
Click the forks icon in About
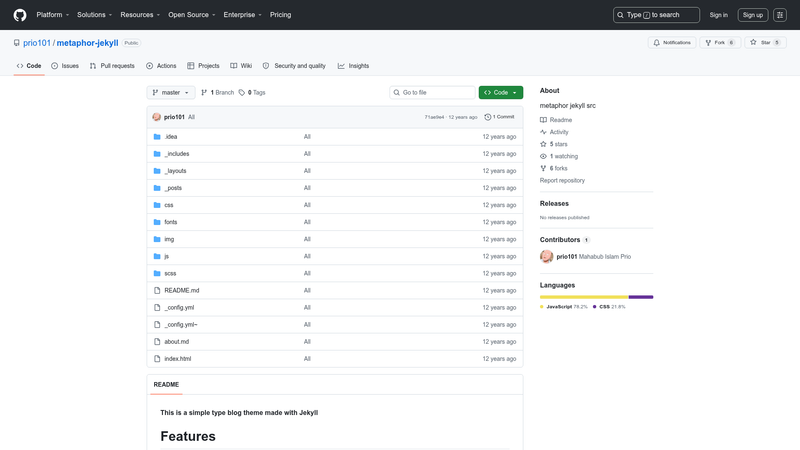point(543,168)
